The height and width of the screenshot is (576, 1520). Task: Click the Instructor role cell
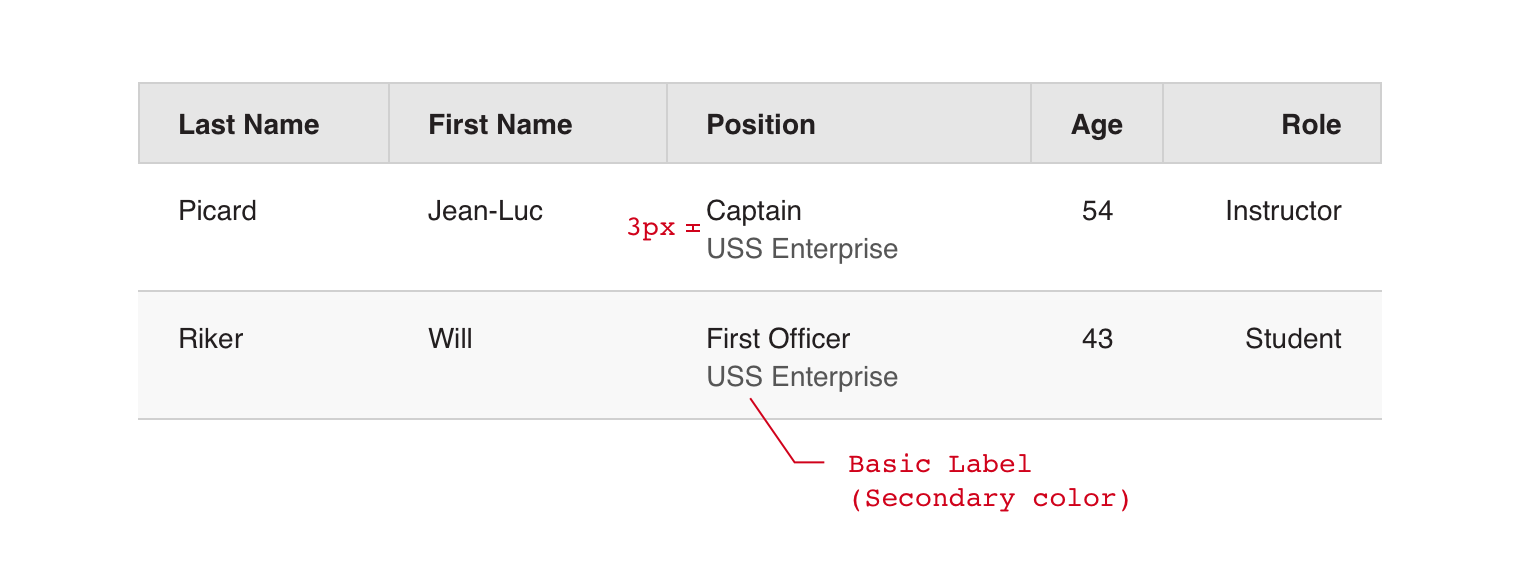[x=1283, y=211]
